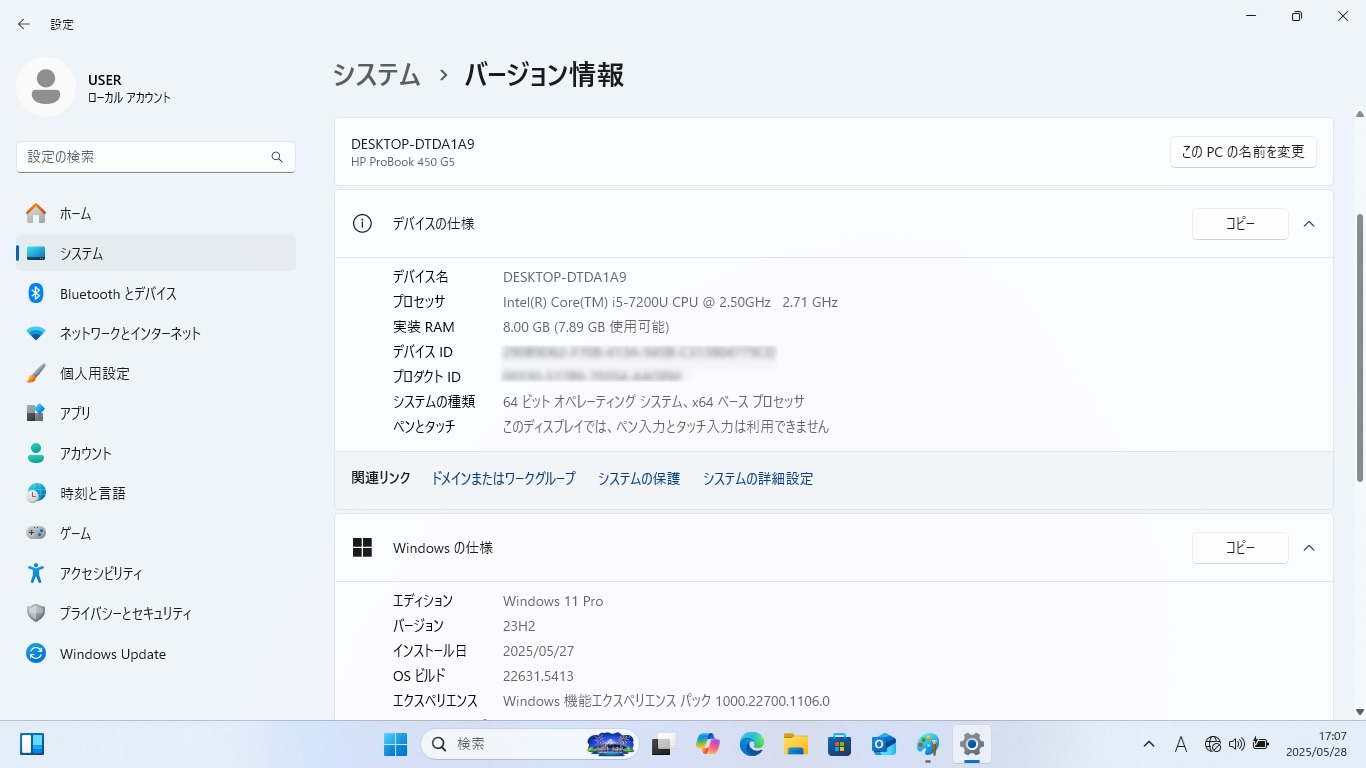Click the scrollbar down arrow at the bottom right
The height and width of the screenshot is (768, 1366).
coord(1358,711)
